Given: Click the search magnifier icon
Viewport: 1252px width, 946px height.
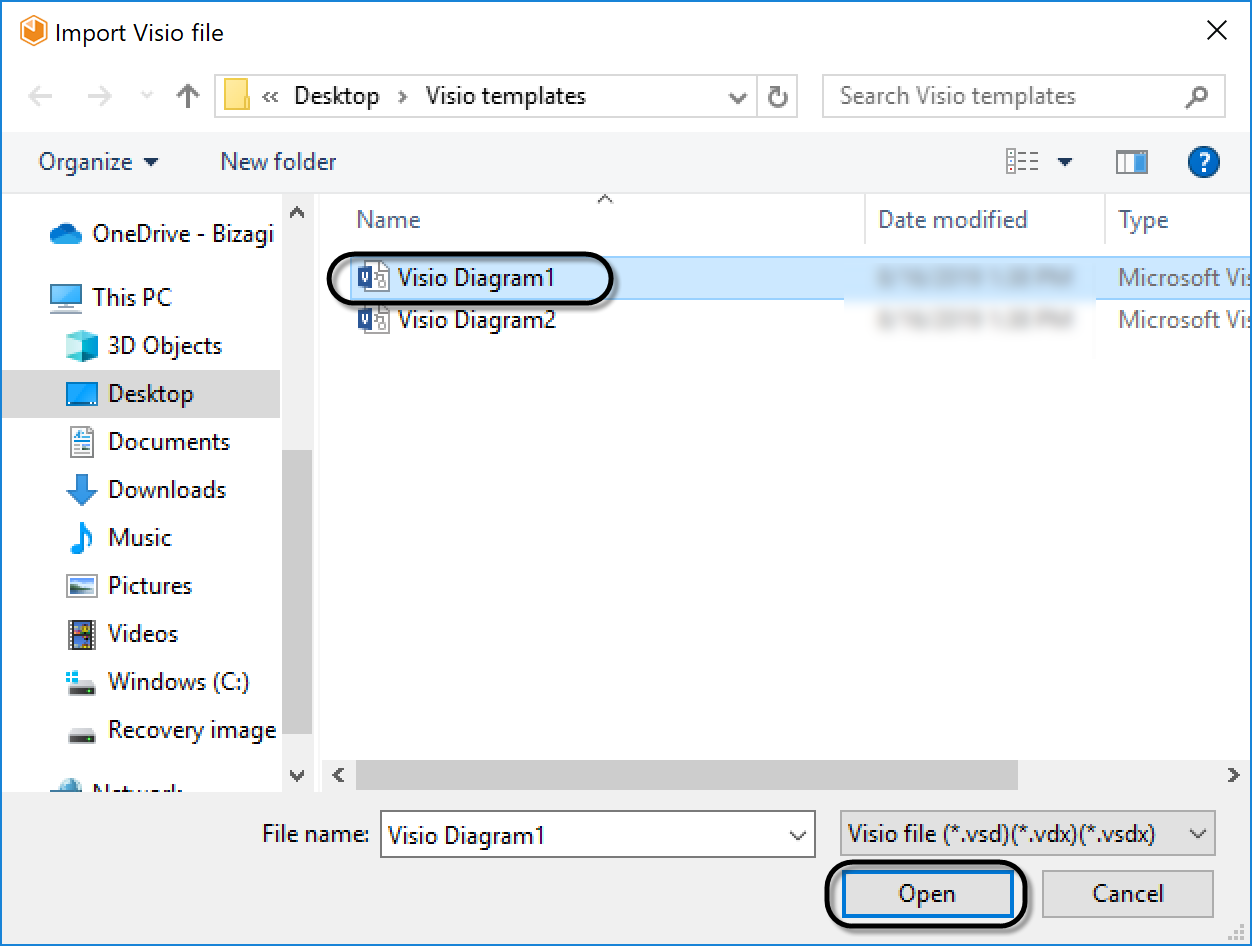Looking at the screenshot, I should pyautogui.click(x=1196, y=97).
